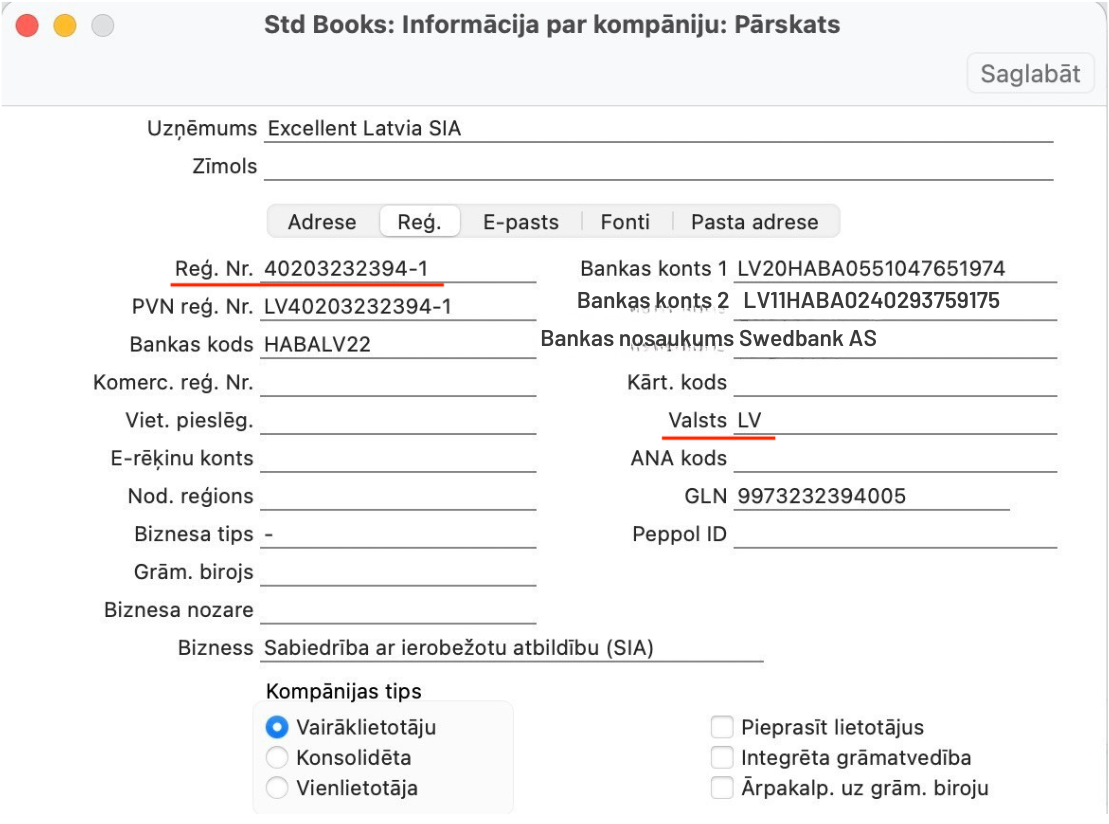Focus the empty Peppol ID field
The image size is (1109, 824).
[894, 535]
